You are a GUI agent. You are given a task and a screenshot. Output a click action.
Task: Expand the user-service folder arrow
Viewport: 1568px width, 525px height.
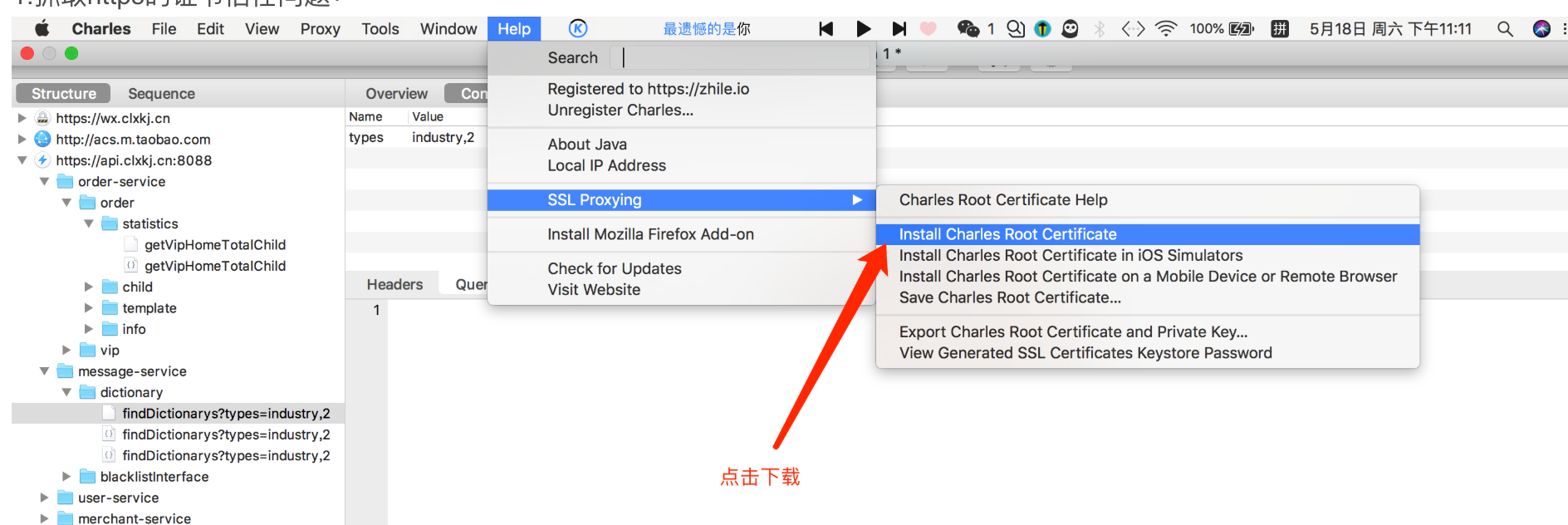coord(44,498)
